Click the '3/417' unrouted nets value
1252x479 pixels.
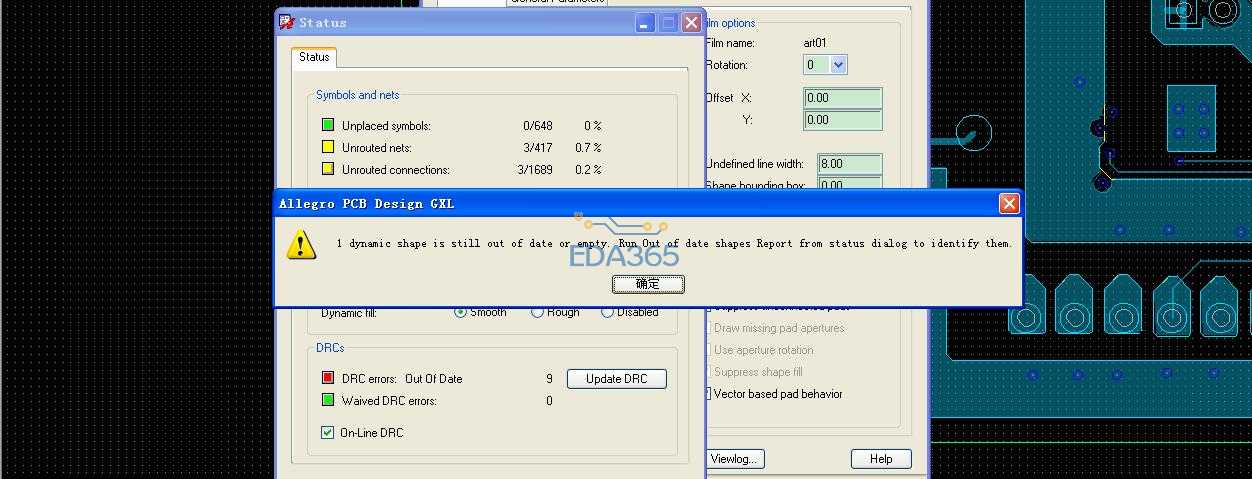click(x=535, y=148)
